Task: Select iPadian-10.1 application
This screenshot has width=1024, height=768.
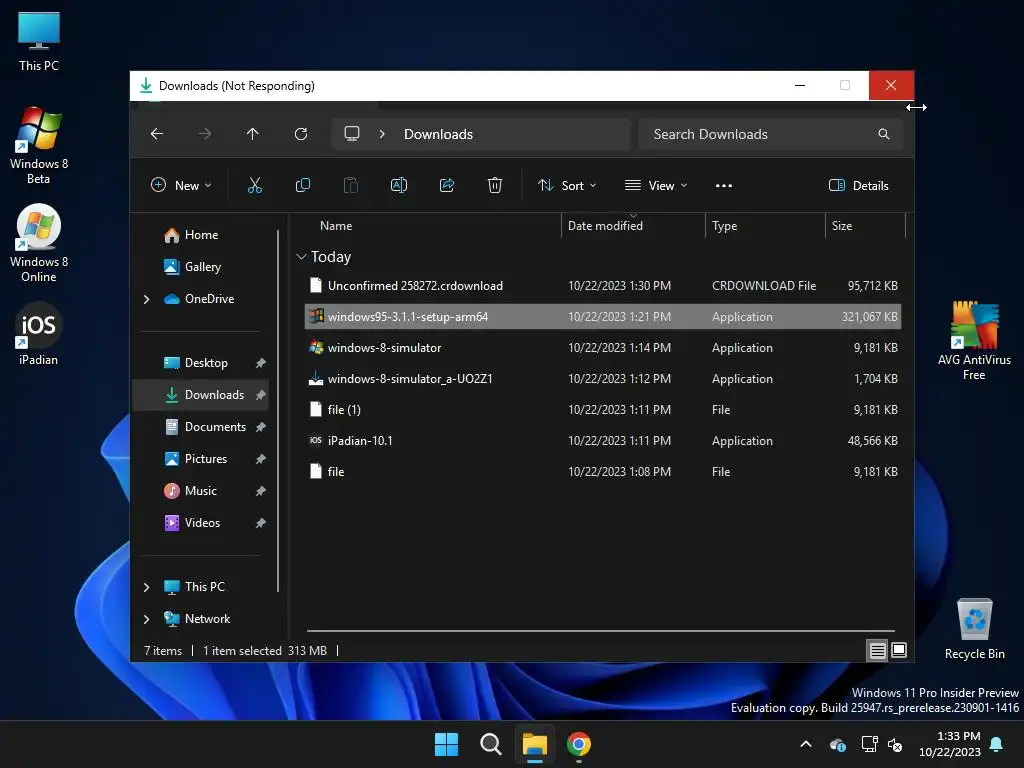Action: pos(603,441)
